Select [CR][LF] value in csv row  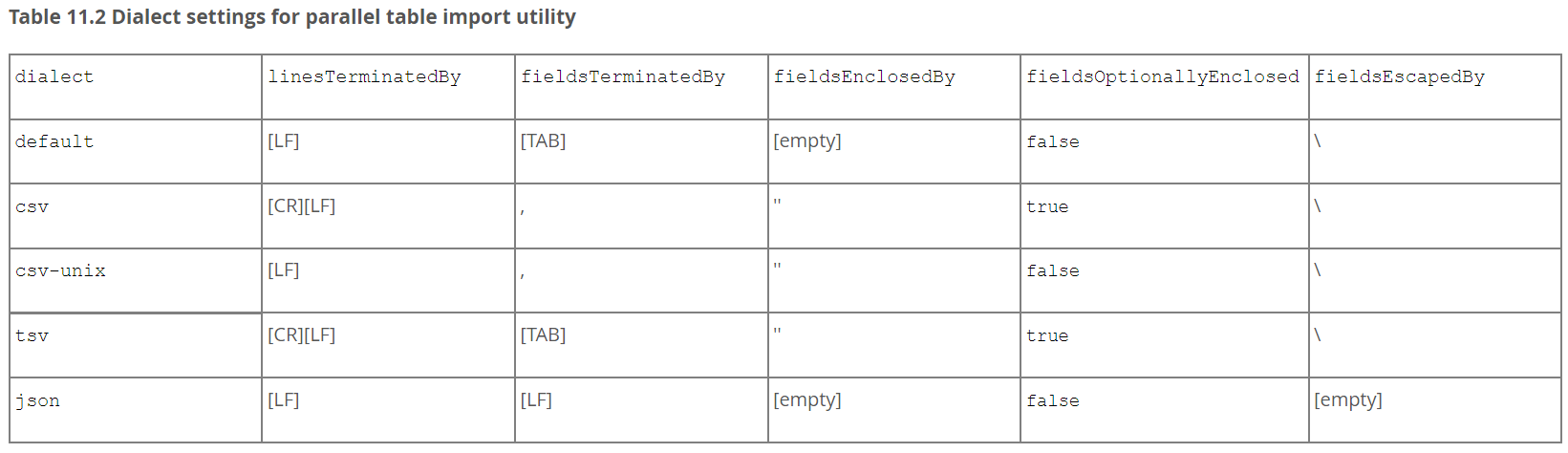[301, 206]
